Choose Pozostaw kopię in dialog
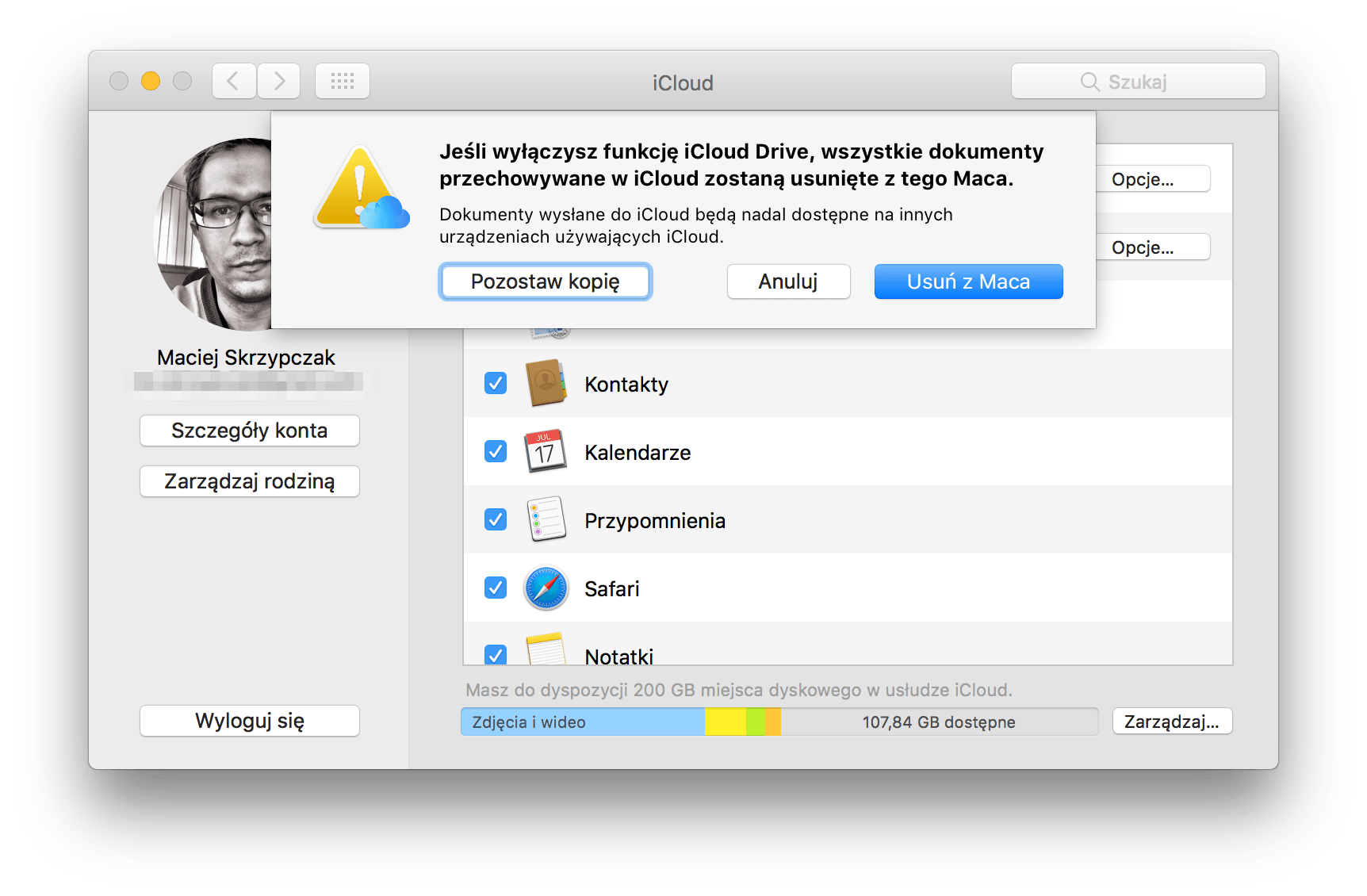This screenshot has height=896, width=1367. coord(546,281)
